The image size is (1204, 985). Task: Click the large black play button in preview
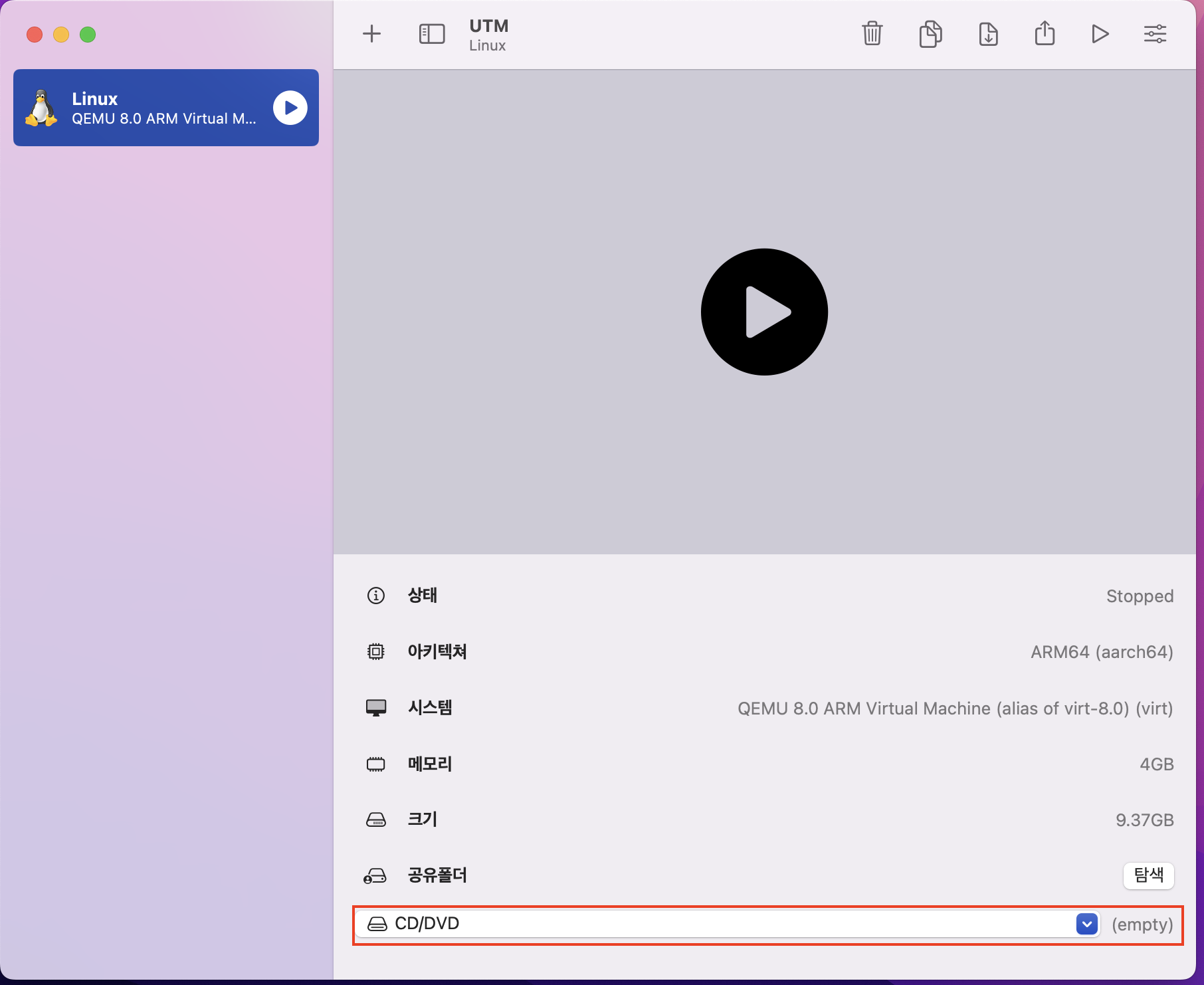coord(764,312)
